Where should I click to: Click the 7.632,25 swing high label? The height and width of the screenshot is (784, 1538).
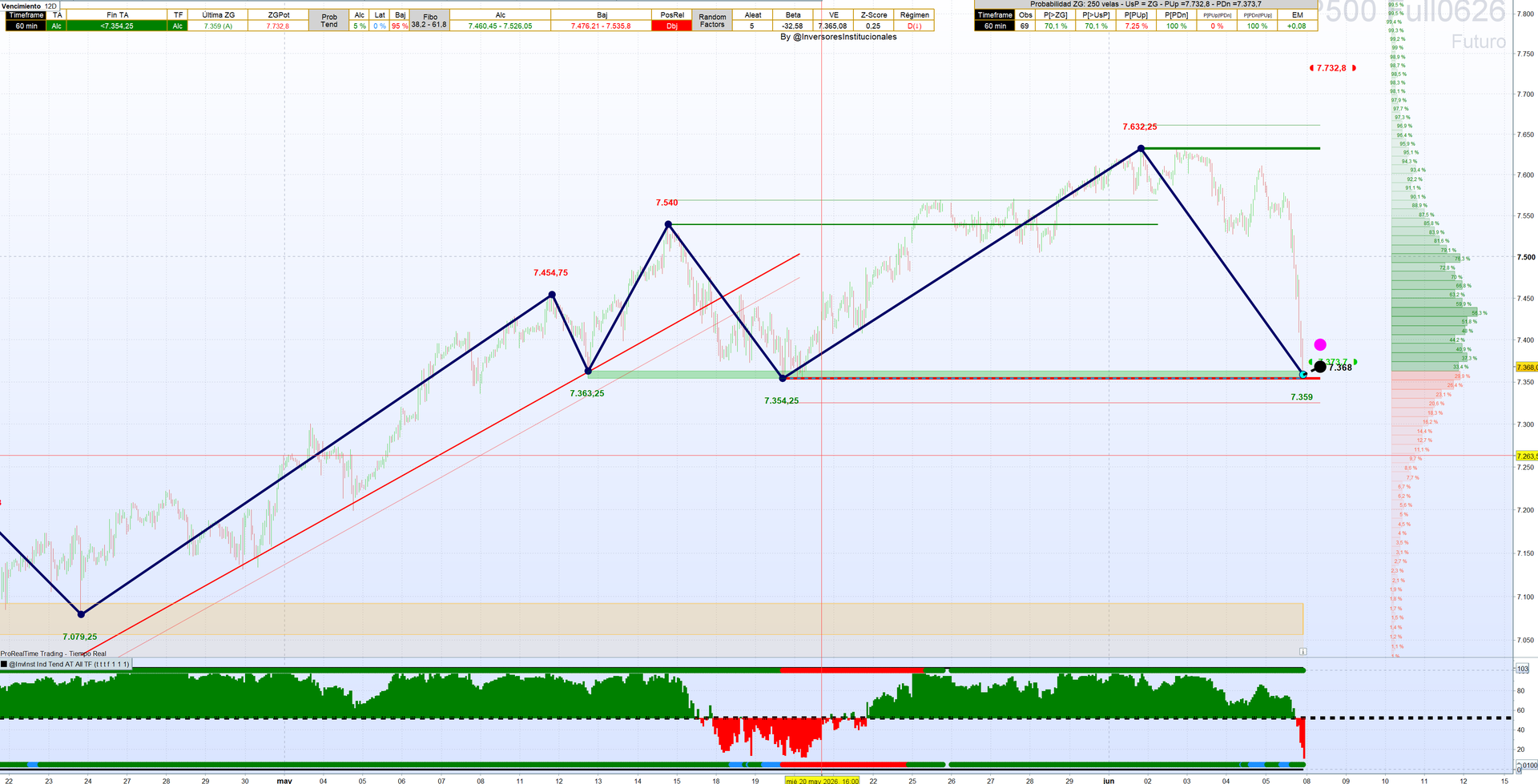pos(1139,127)
